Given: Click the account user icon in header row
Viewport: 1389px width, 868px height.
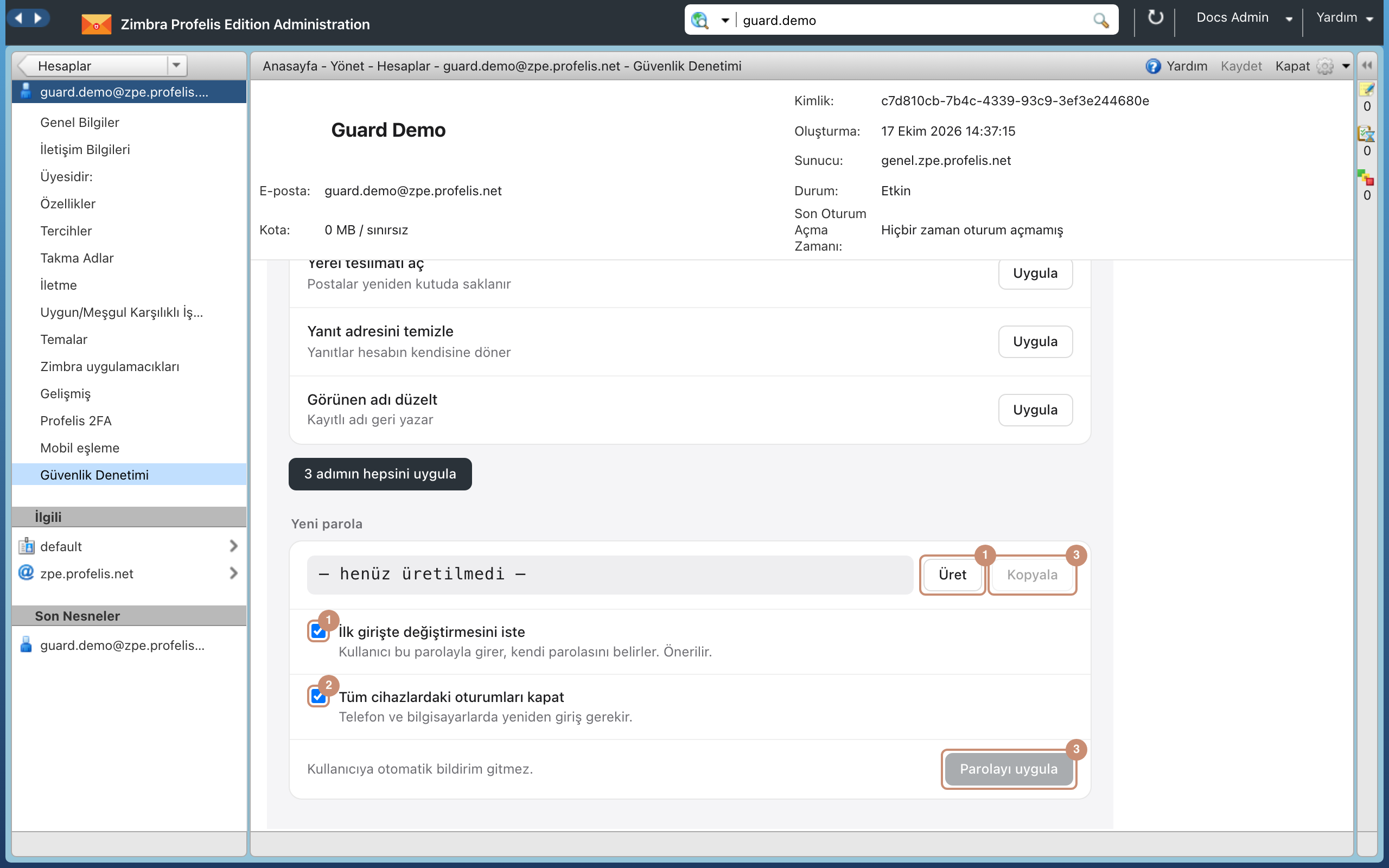Looking at the screenshot, I should coord(26,91).
